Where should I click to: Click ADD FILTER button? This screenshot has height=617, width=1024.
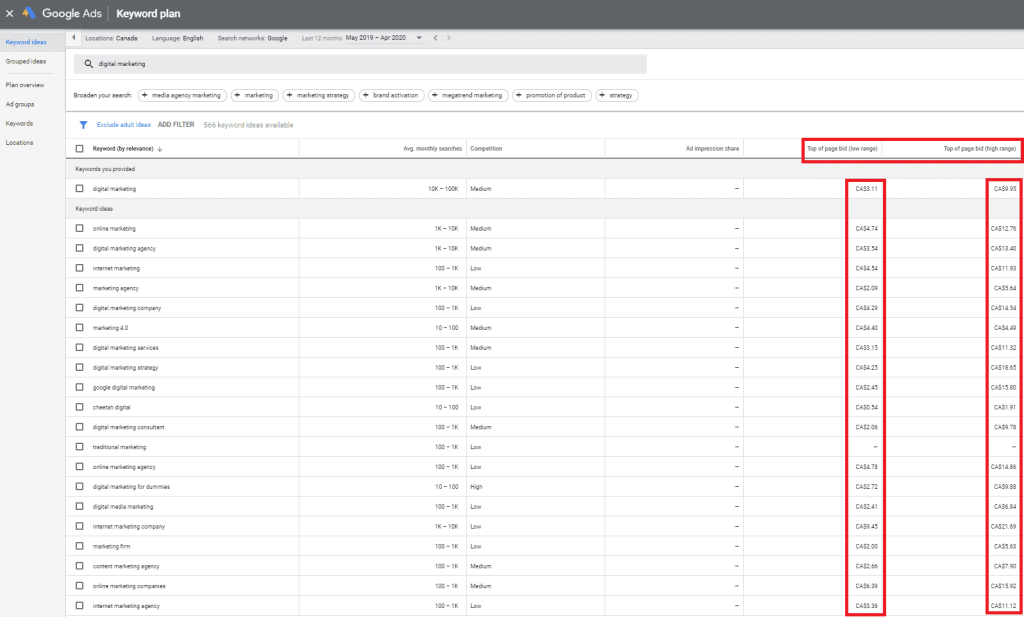[176, 125]
